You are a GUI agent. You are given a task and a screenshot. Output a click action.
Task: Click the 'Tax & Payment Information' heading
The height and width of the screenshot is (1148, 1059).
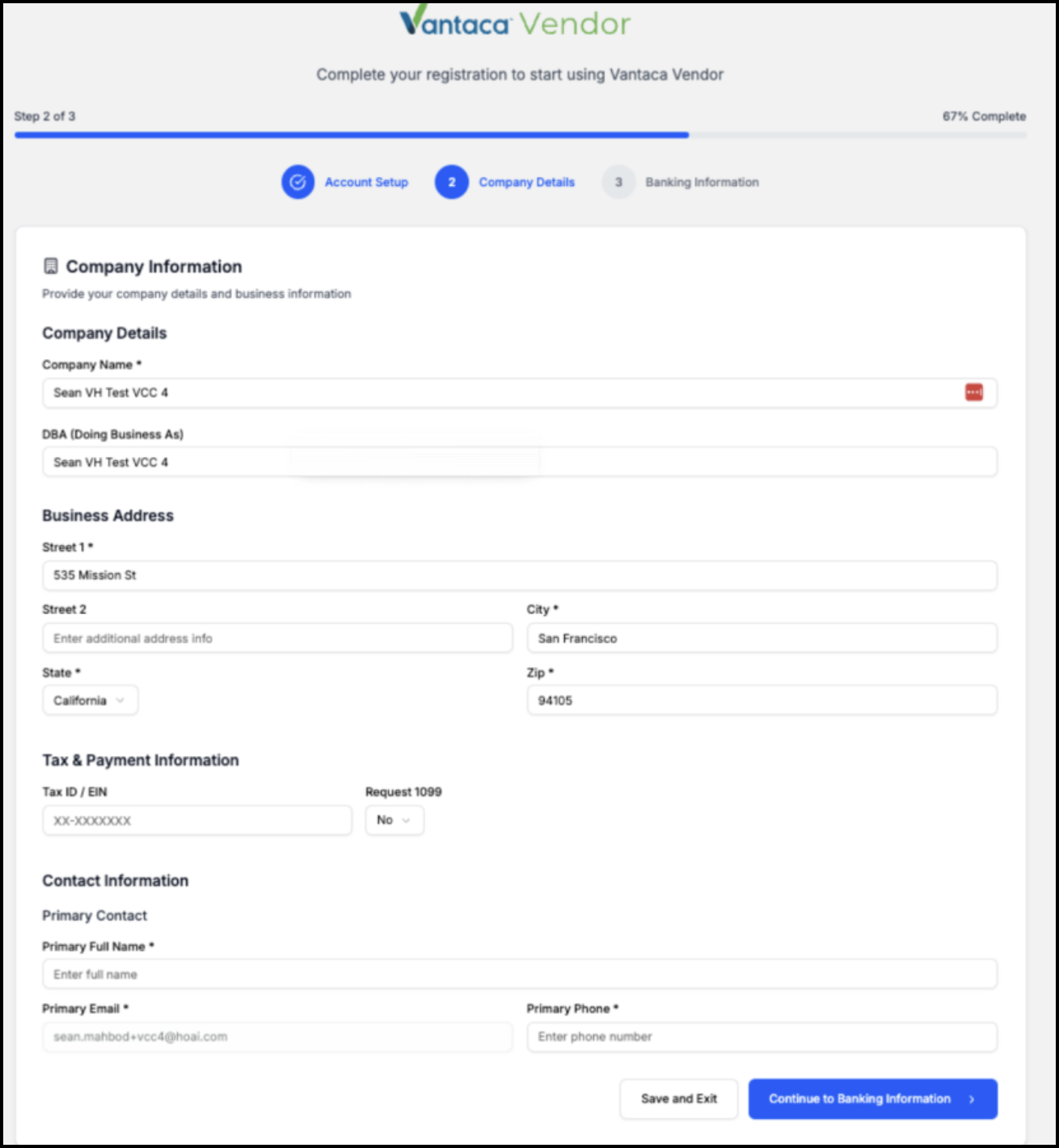[x=141, y=760]
